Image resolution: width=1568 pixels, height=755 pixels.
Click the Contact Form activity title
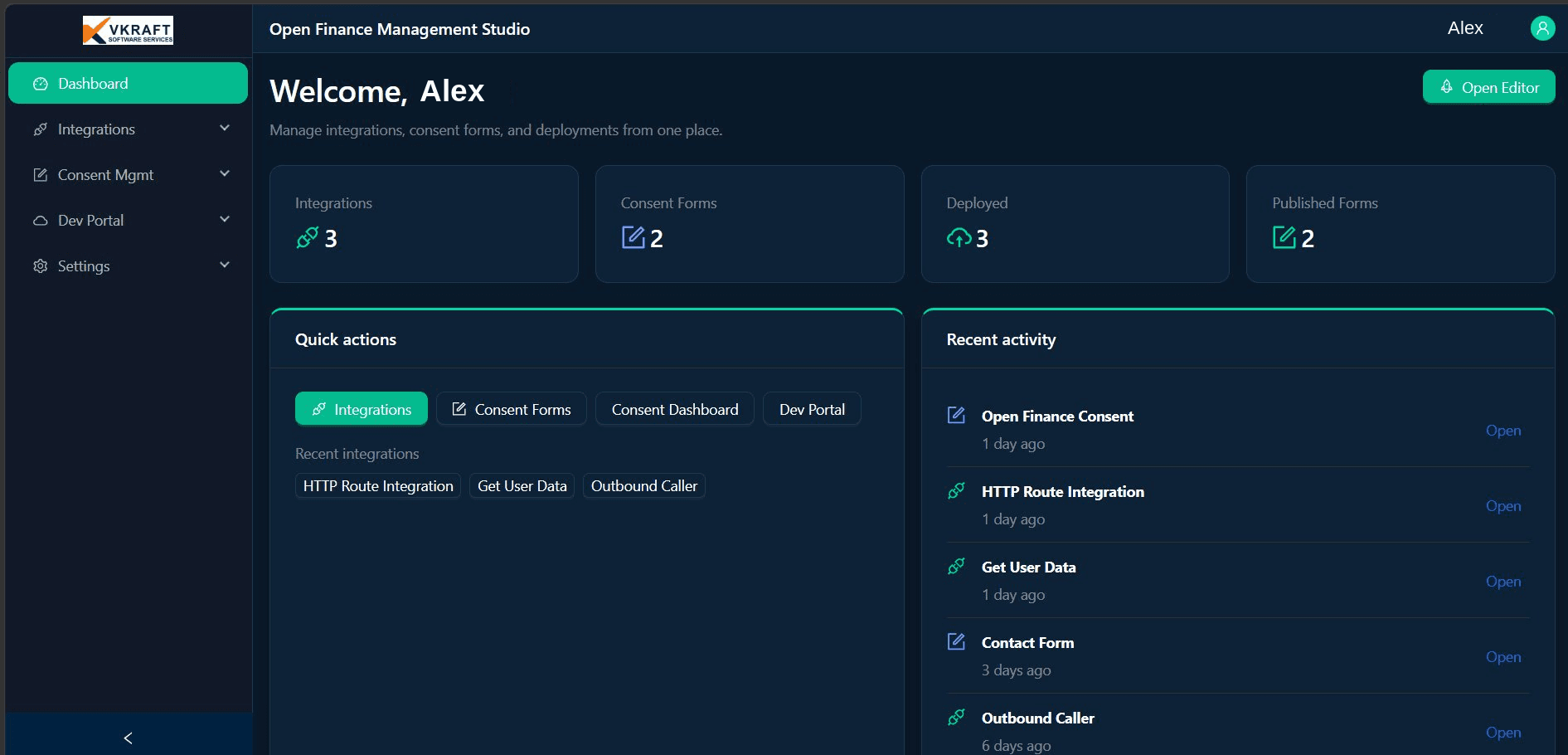pos(1027,643)
